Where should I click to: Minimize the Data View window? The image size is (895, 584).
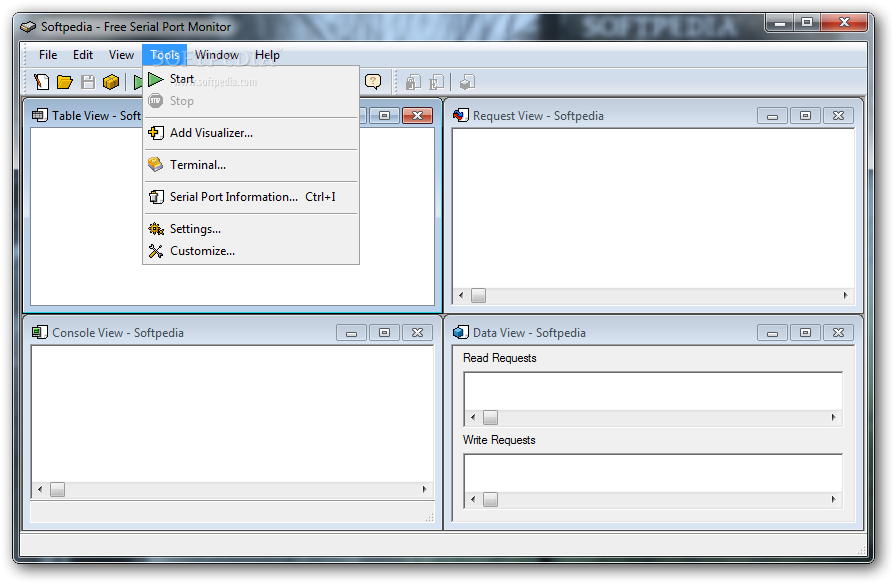[772, 333]
